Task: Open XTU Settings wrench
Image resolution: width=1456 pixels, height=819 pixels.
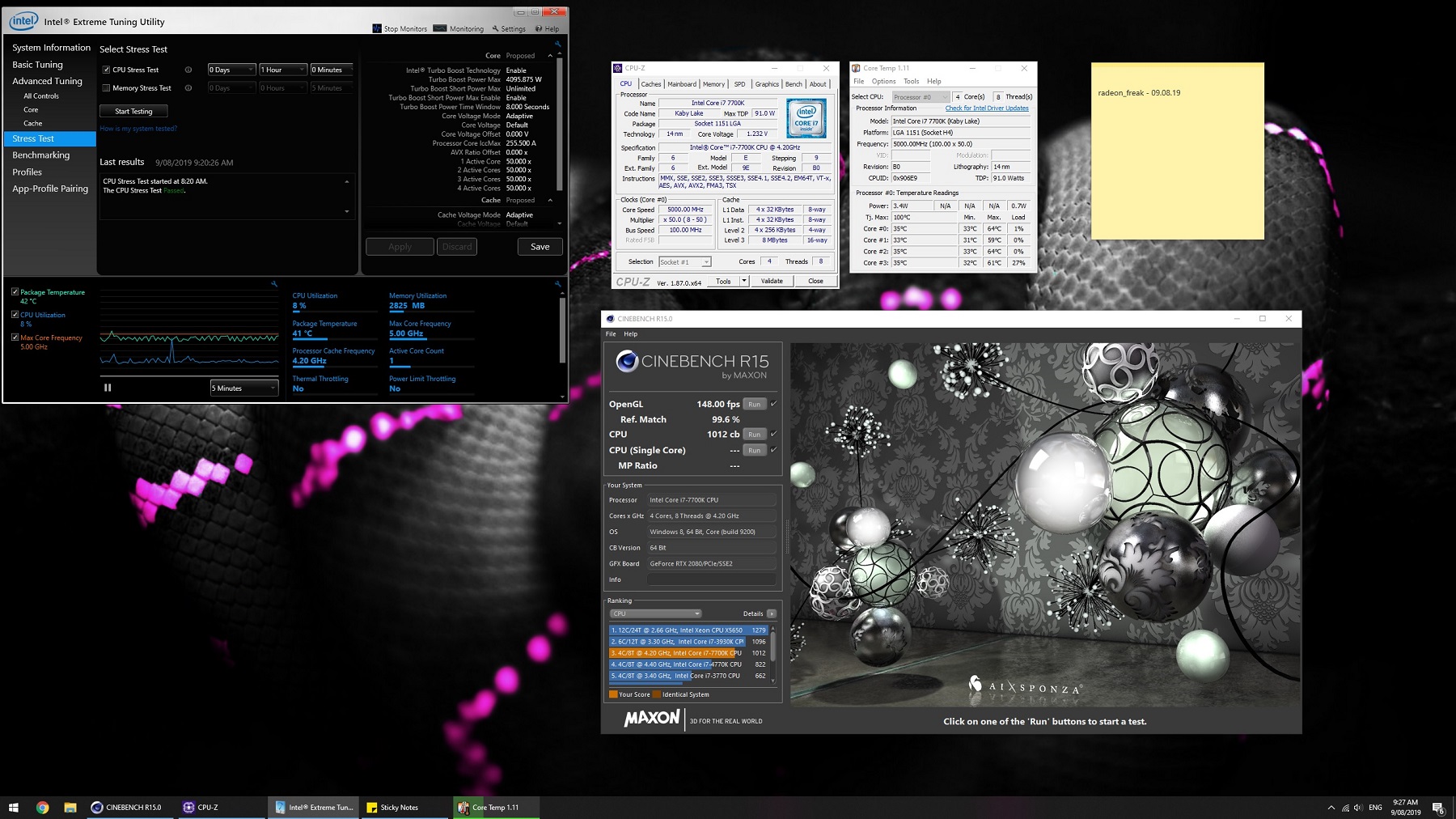Action: click(x=508, y=28)
